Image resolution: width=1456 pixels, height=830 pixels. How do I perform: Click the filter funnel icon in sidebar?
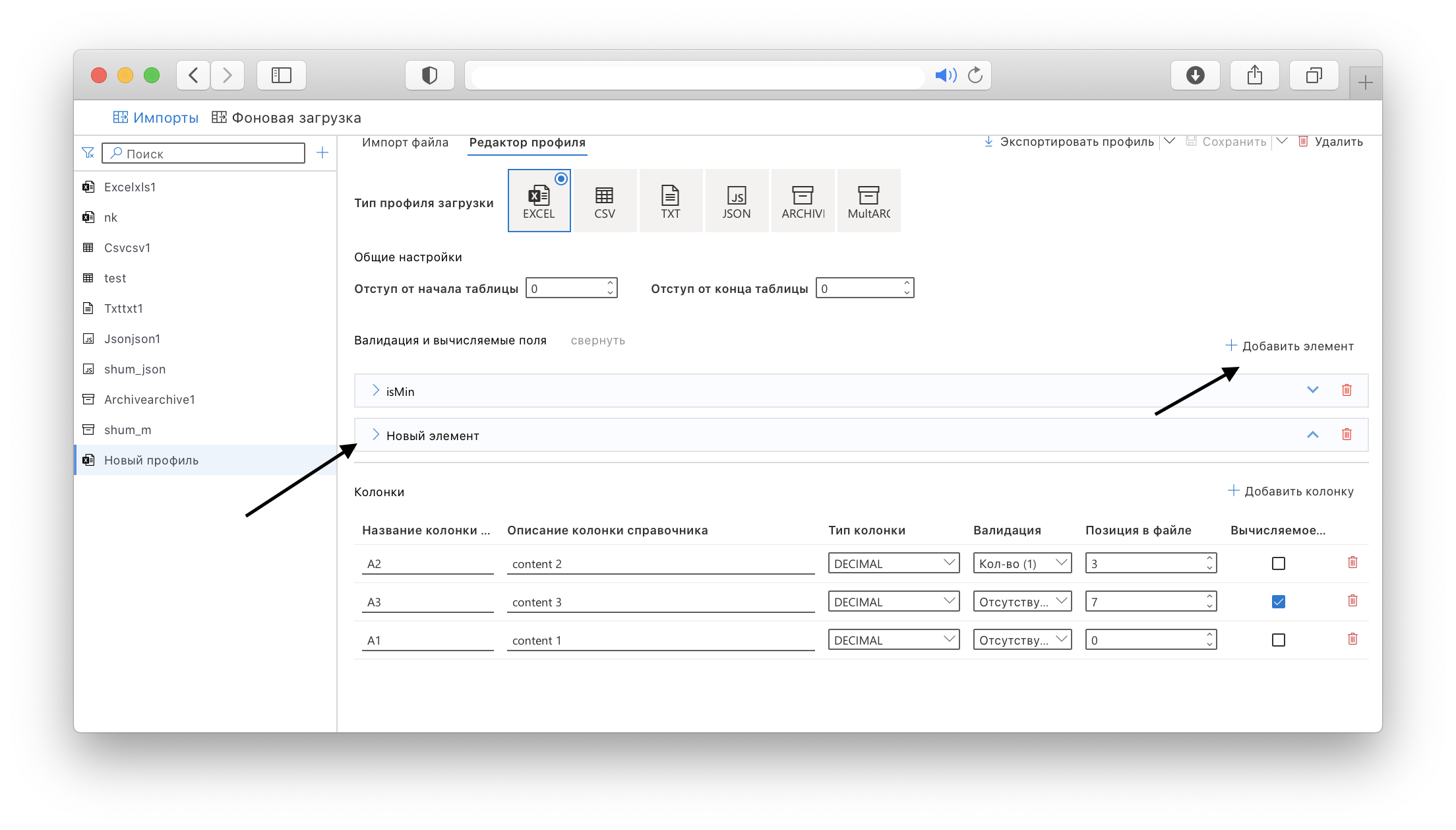88,153
